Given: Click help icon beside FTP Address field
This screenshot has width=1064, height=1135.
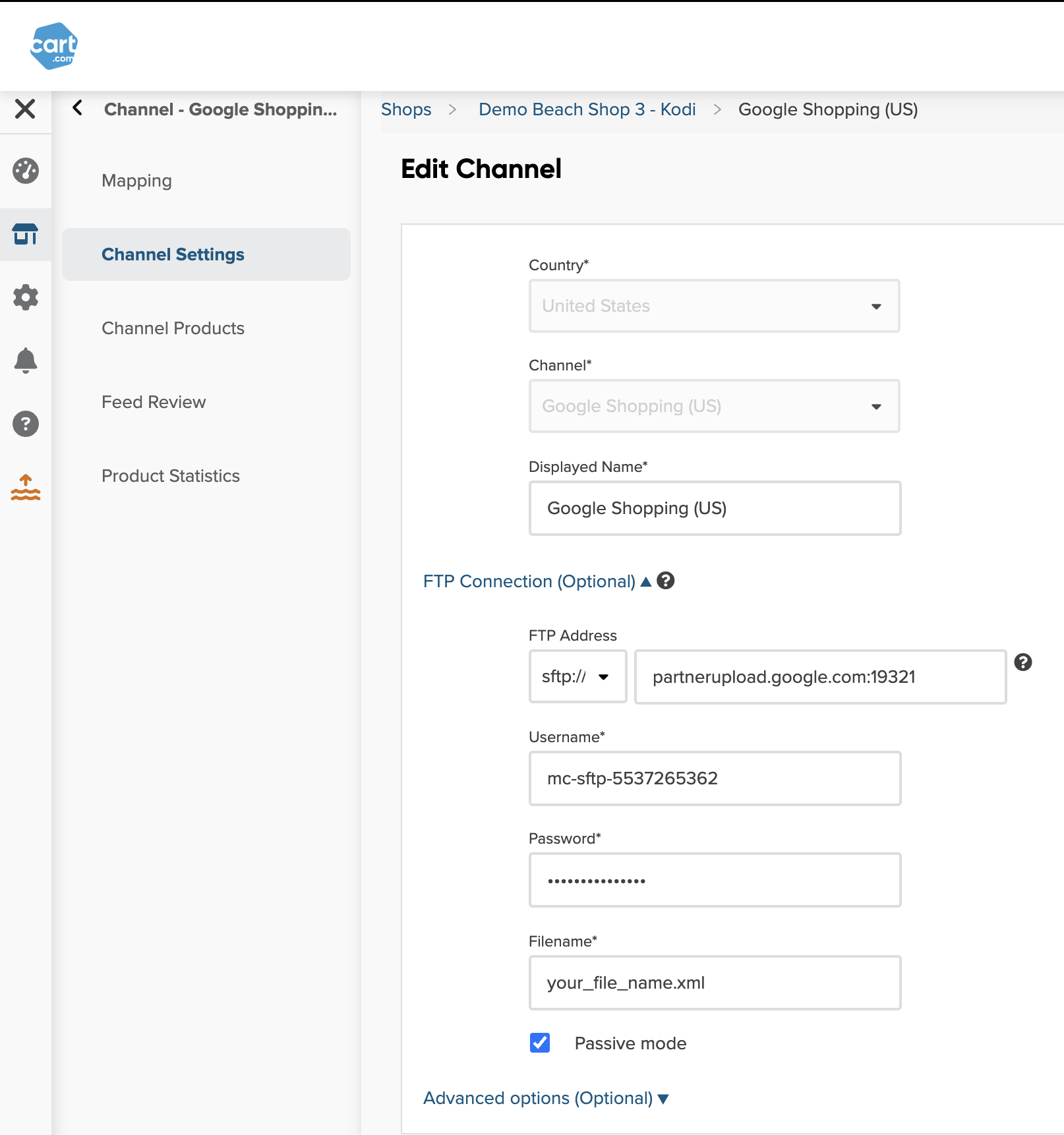Looking at the screenshot, I should [x=1023, y=662].
